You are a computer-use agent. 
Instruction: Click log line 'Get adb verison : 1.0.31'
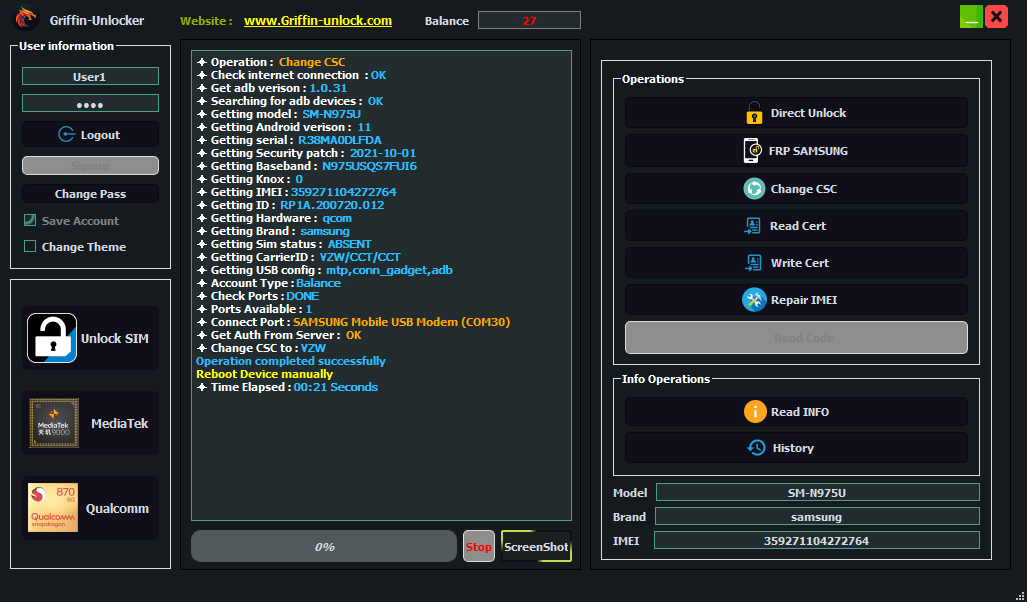pyautogui.click(x=272, y=88)
